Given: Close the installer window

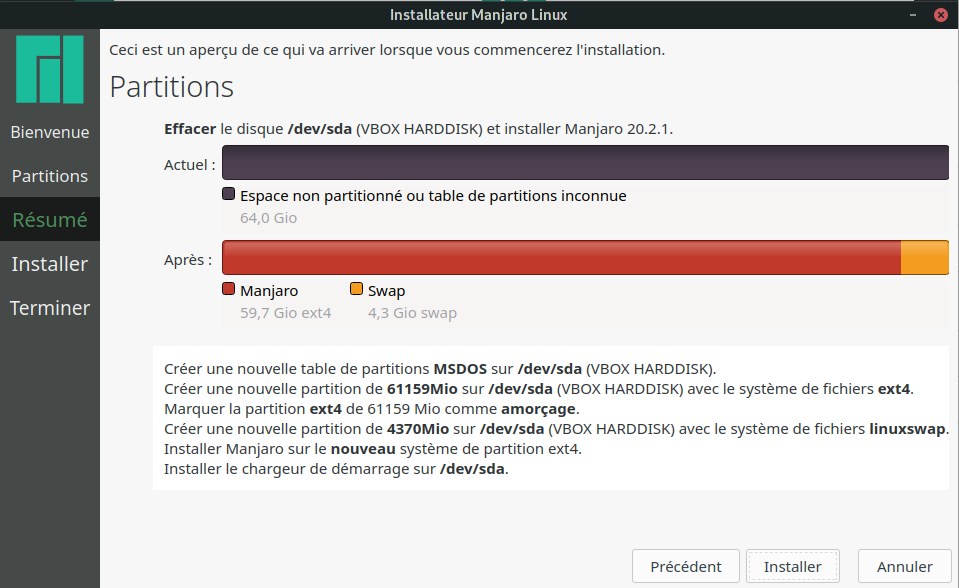Looking at the screenshot, I should coord(941,15).
